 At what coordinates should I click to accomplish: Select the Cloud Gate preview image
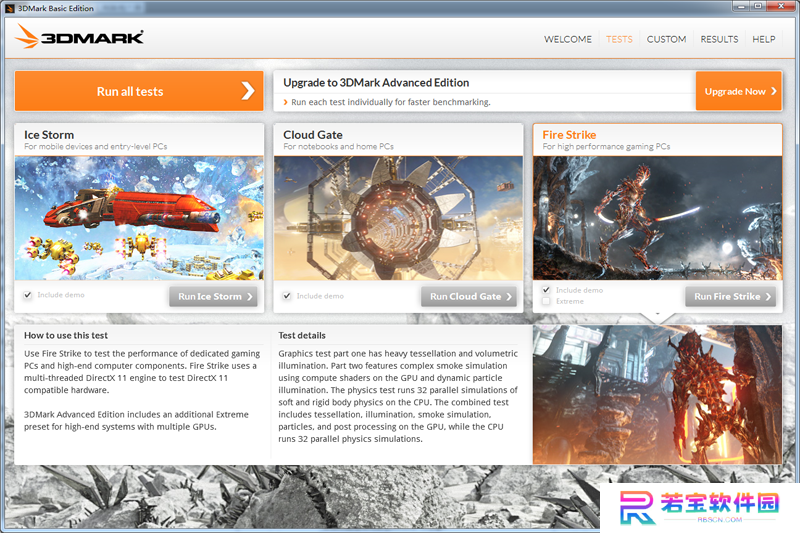click(398, 218)
